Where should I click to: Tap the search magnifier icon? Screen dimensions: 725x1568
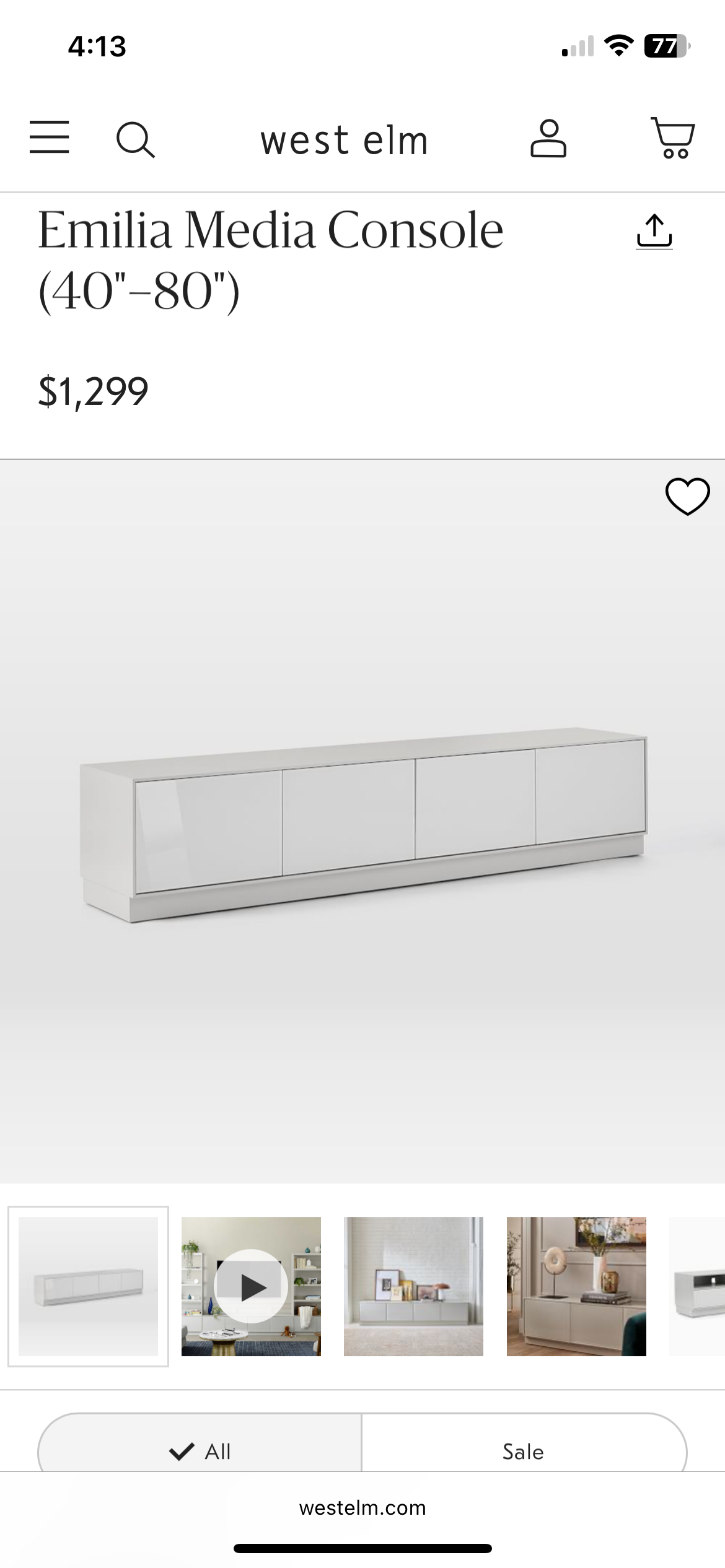click(136, 139)
